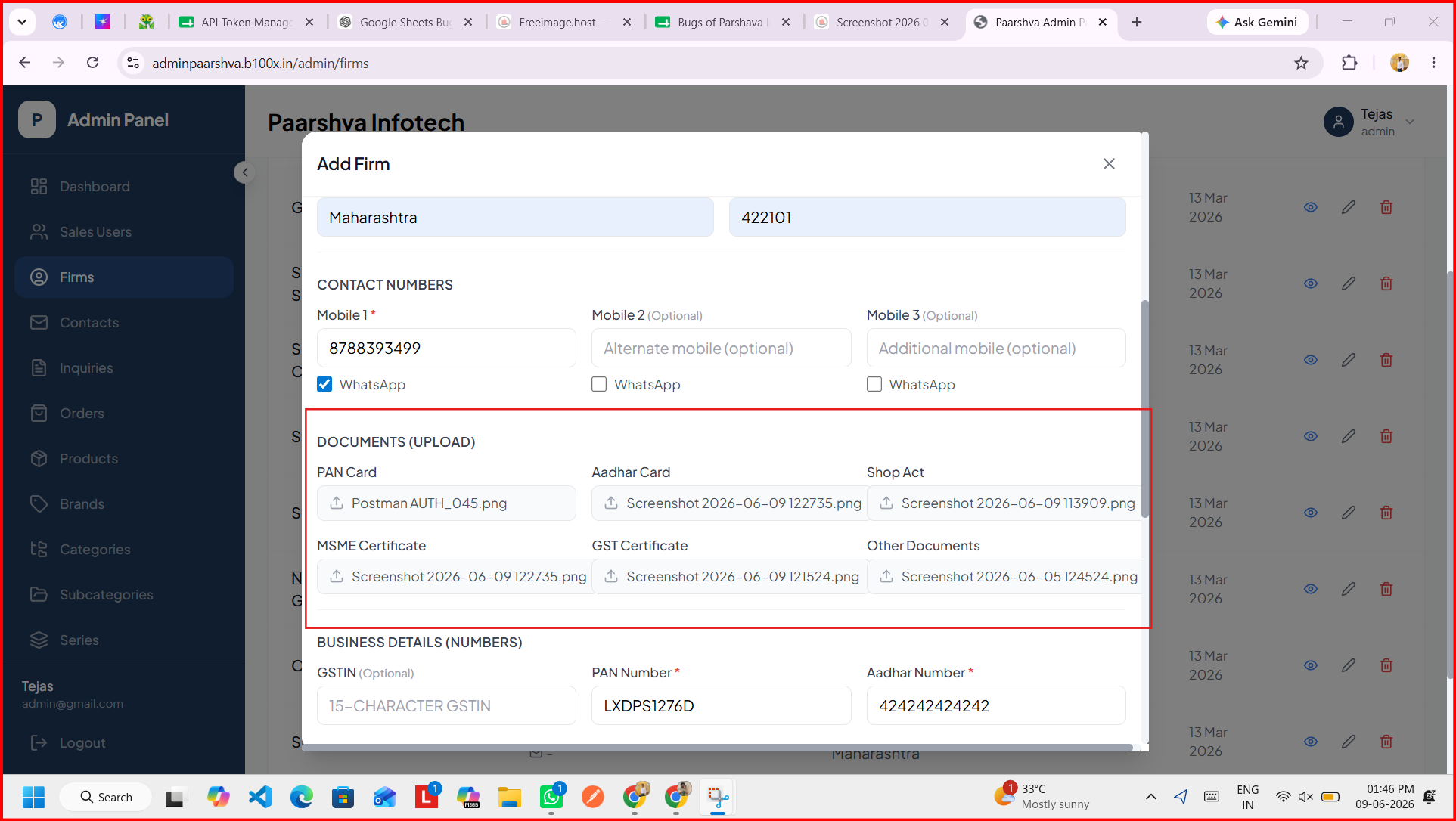Open Products in the sidebar

124,459
